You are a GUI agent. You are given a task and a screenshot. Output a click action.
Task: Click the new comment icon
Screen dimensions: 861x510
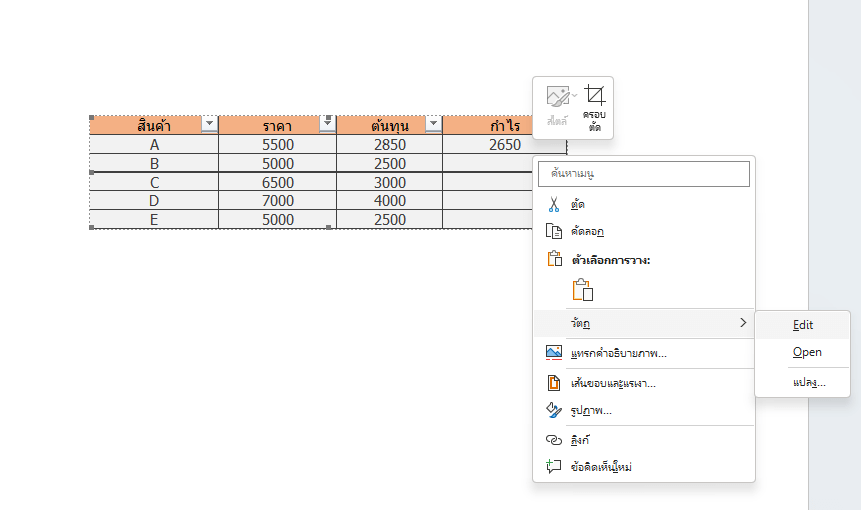tap(554, 467)
